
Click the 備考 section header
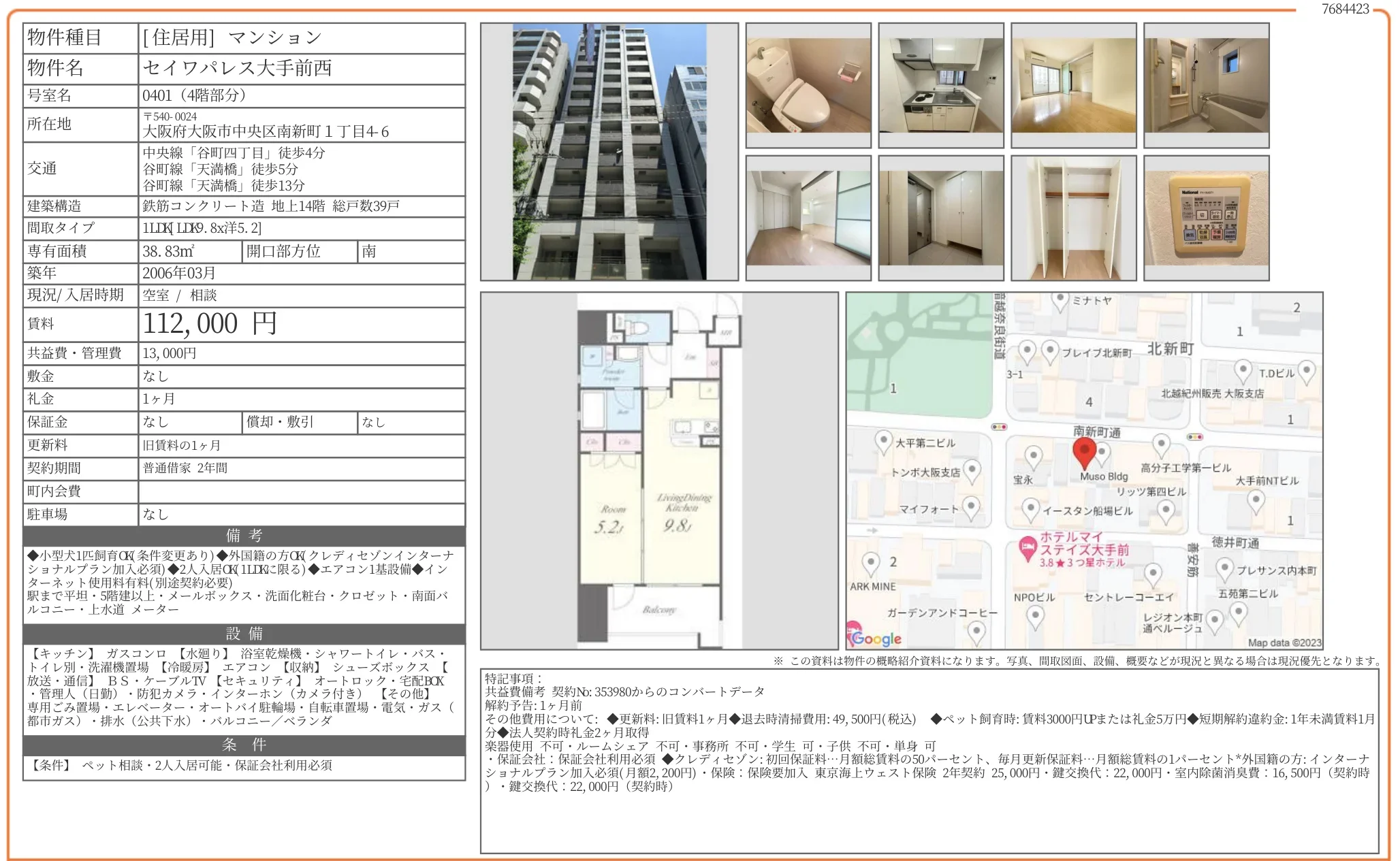point(244,536)
